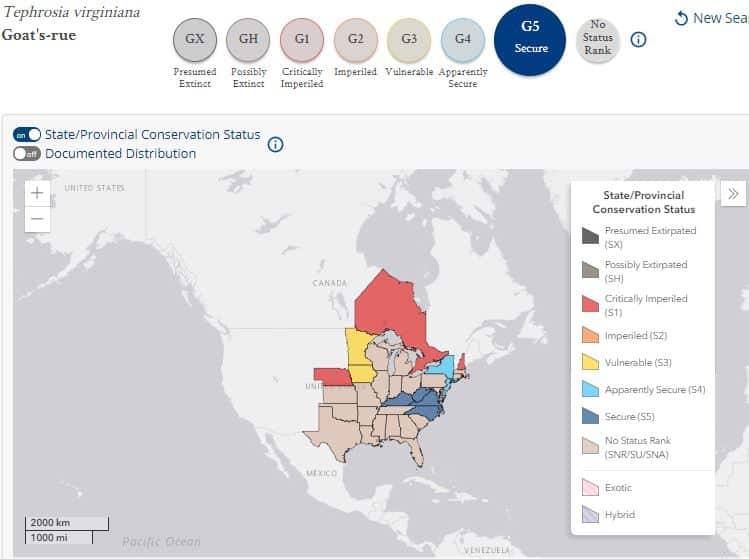Click the New Search link
The height and width of the screenshot is (559, 749).
711,18
